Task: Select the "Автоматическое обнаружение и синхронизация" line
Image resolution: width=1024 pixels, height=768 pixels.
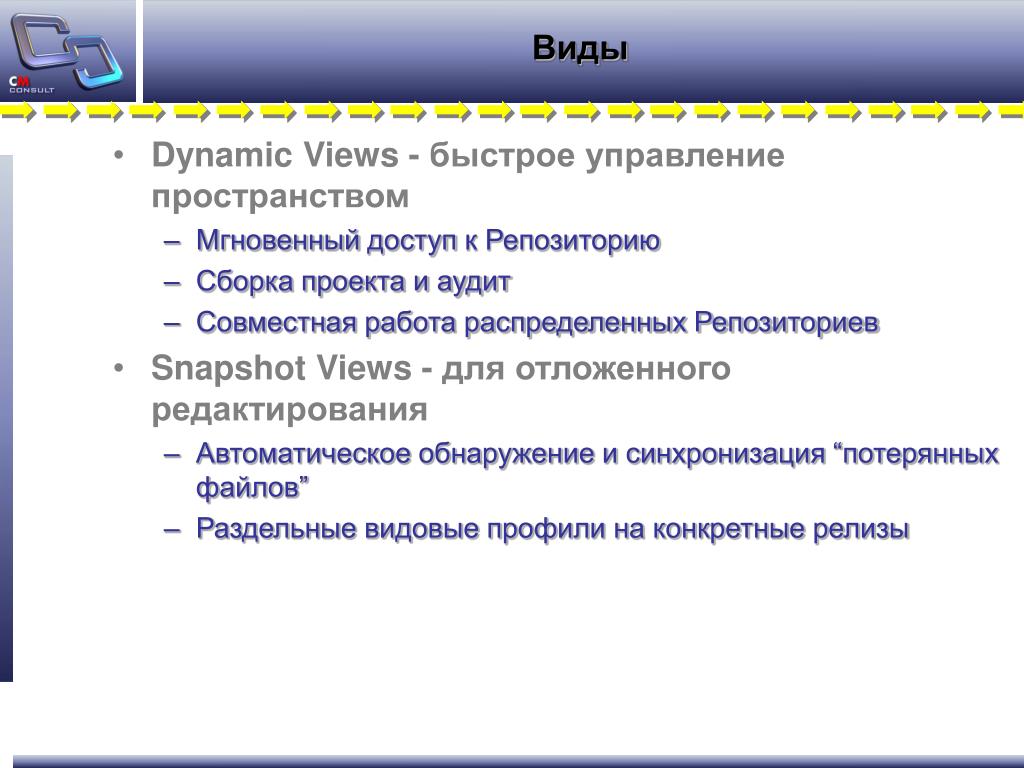Action: [598, 454]
